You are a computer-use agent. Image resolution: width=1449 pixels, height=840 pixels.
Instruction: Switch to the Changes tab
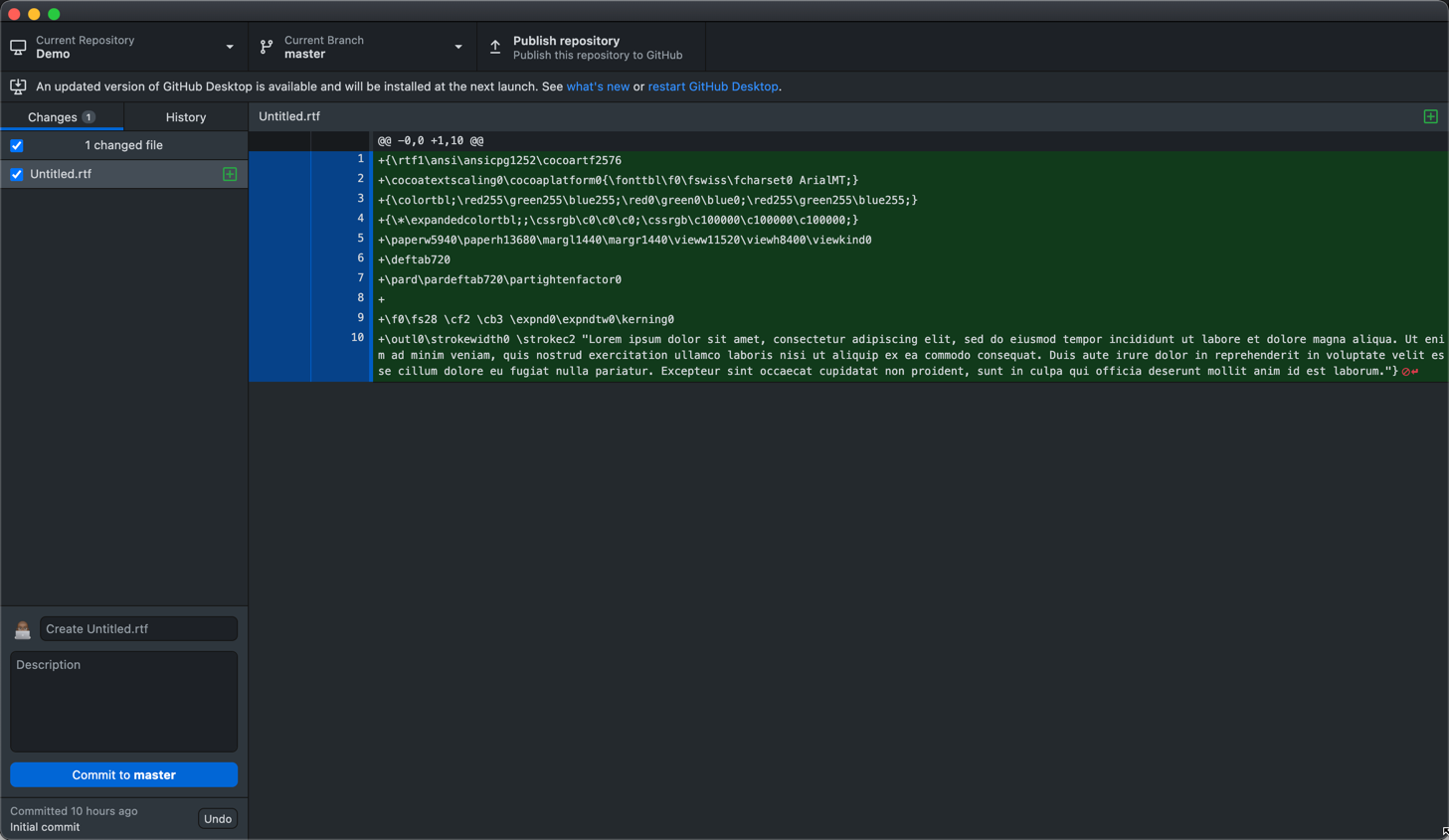tap(62, 117)
